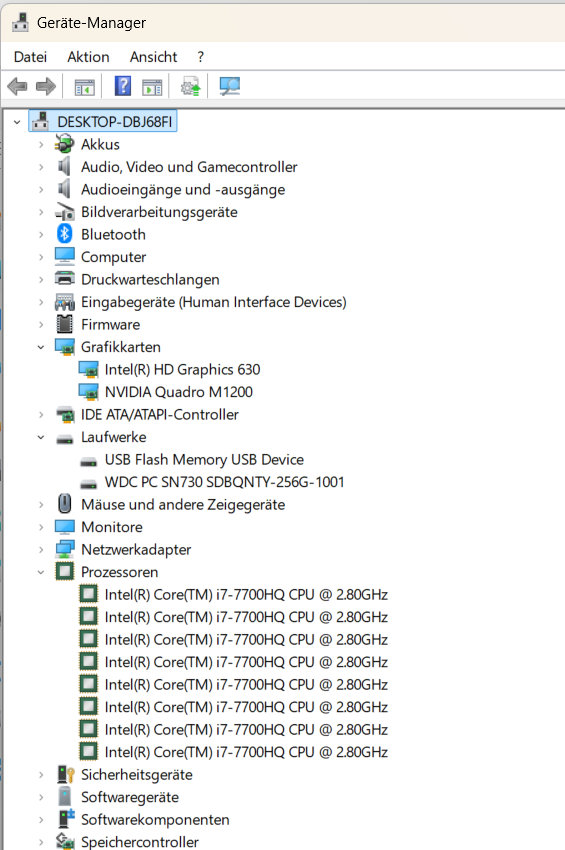Select the Druckwarteschlangen label
The width and height of the screenshot is (565, 850).
150,279
